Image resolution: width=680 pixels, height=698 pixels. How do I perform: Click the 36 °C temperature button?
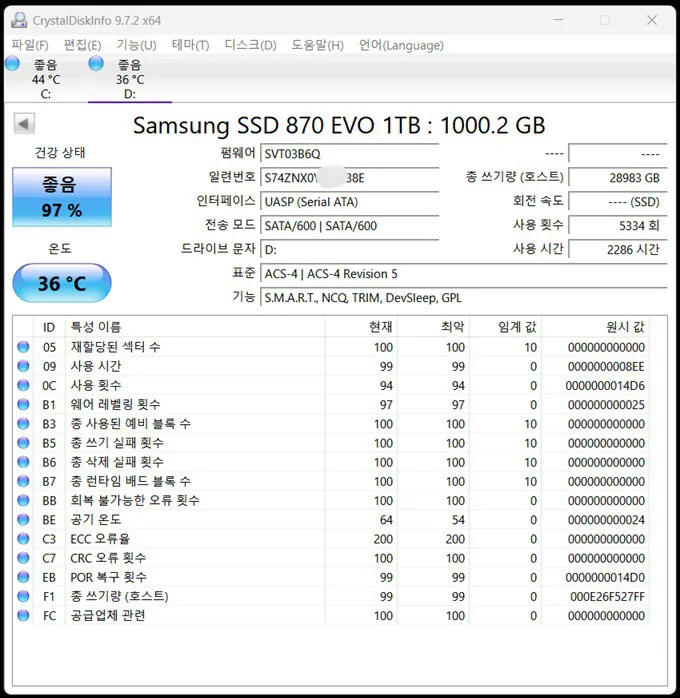tap(62, 283)
